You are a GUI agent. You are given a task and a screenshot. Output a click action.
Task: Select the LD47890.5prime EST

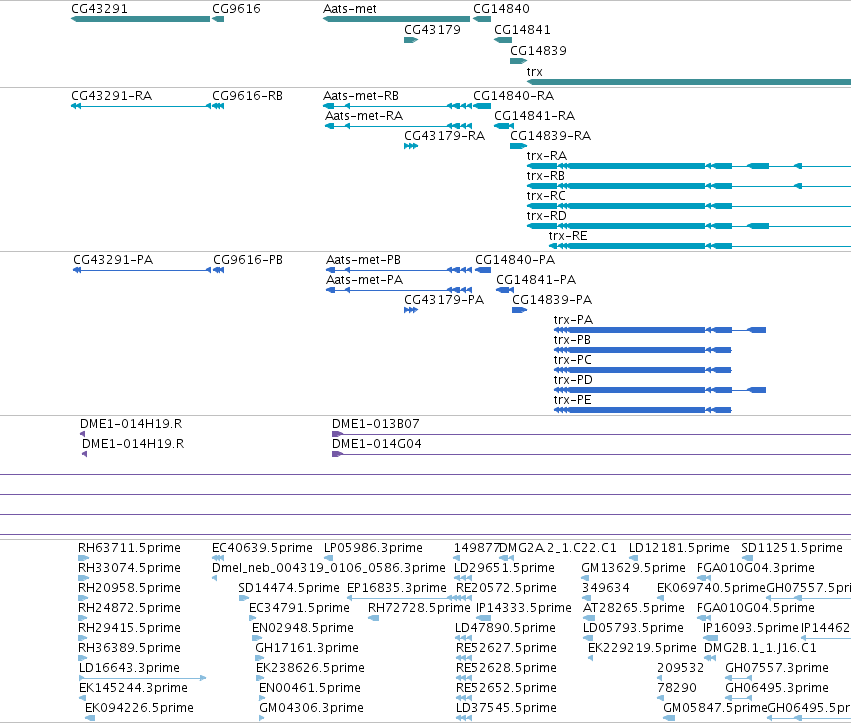coord(463,638)
